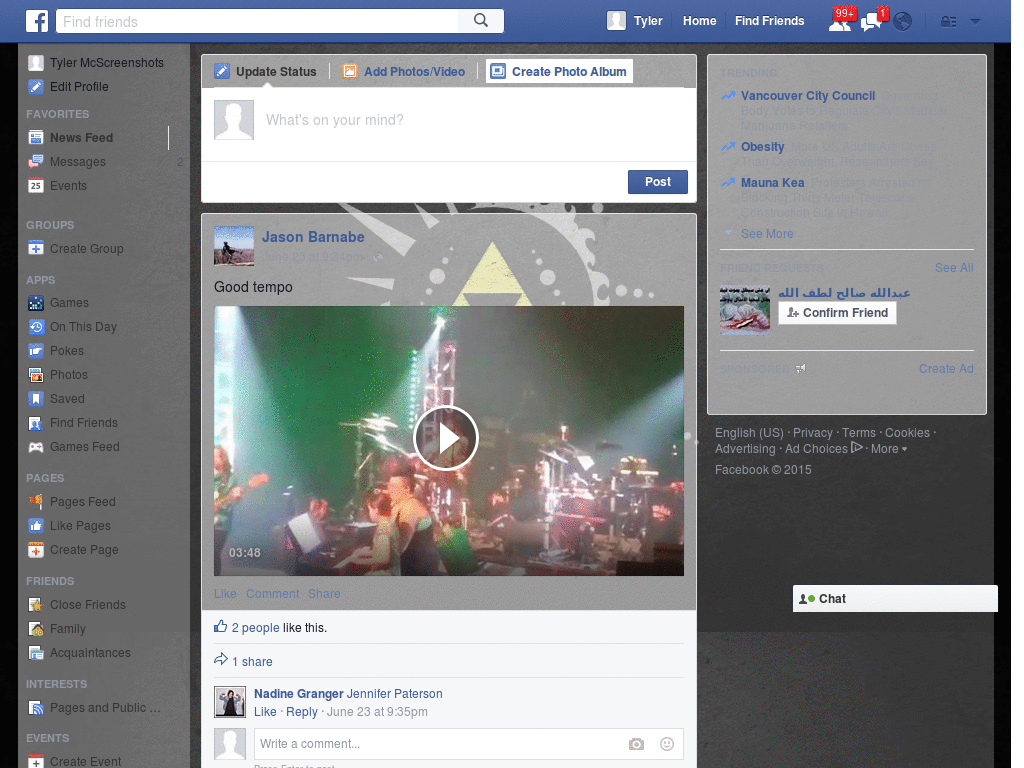This screenshot has width=1024, height=768.
Task: Click the Post button
Action: pyautogui.click(x=658, y=182)
